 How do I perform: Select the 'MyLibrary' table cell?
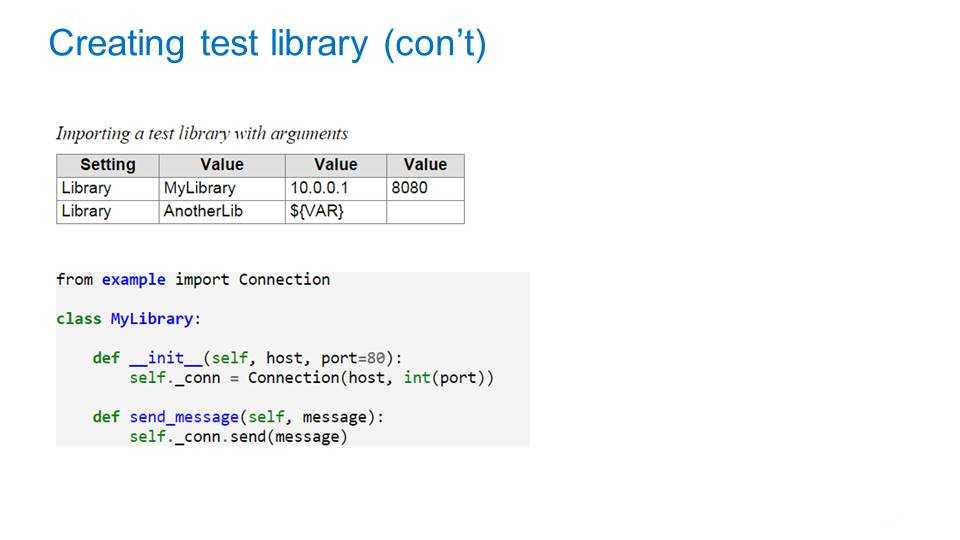coord(200,188)
